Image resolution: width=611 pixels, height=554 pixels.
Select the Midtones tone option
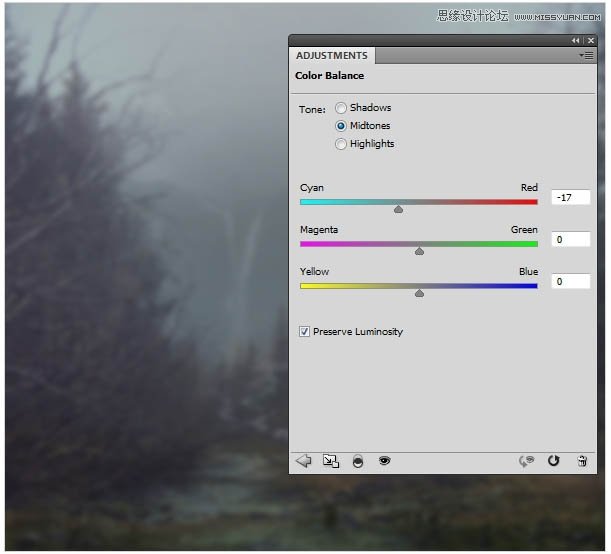(341, 126)
